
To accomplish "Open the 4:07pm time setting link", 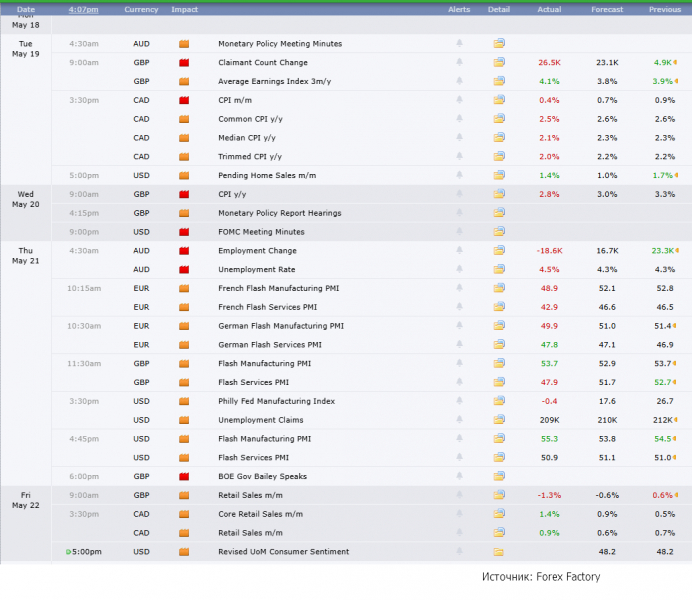I will coord(83,9).
